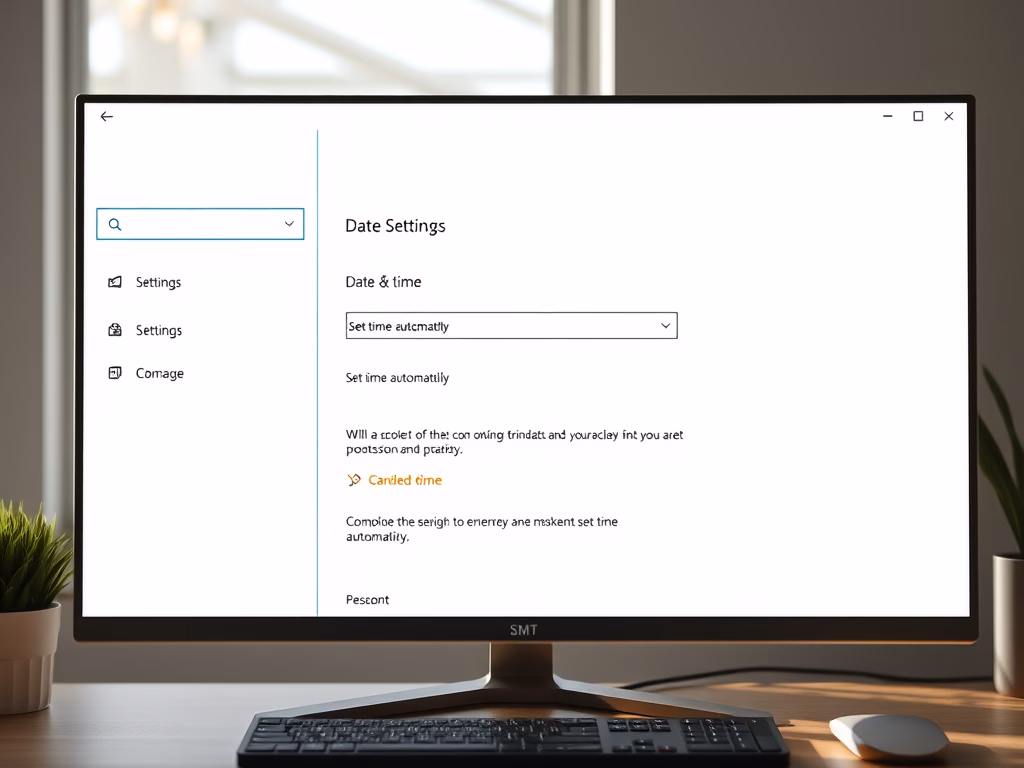Image resolution: width=1024 pixels, height=768 pixels.
Task: Click the magnifier icon in the search box
Action: point(115,225)
